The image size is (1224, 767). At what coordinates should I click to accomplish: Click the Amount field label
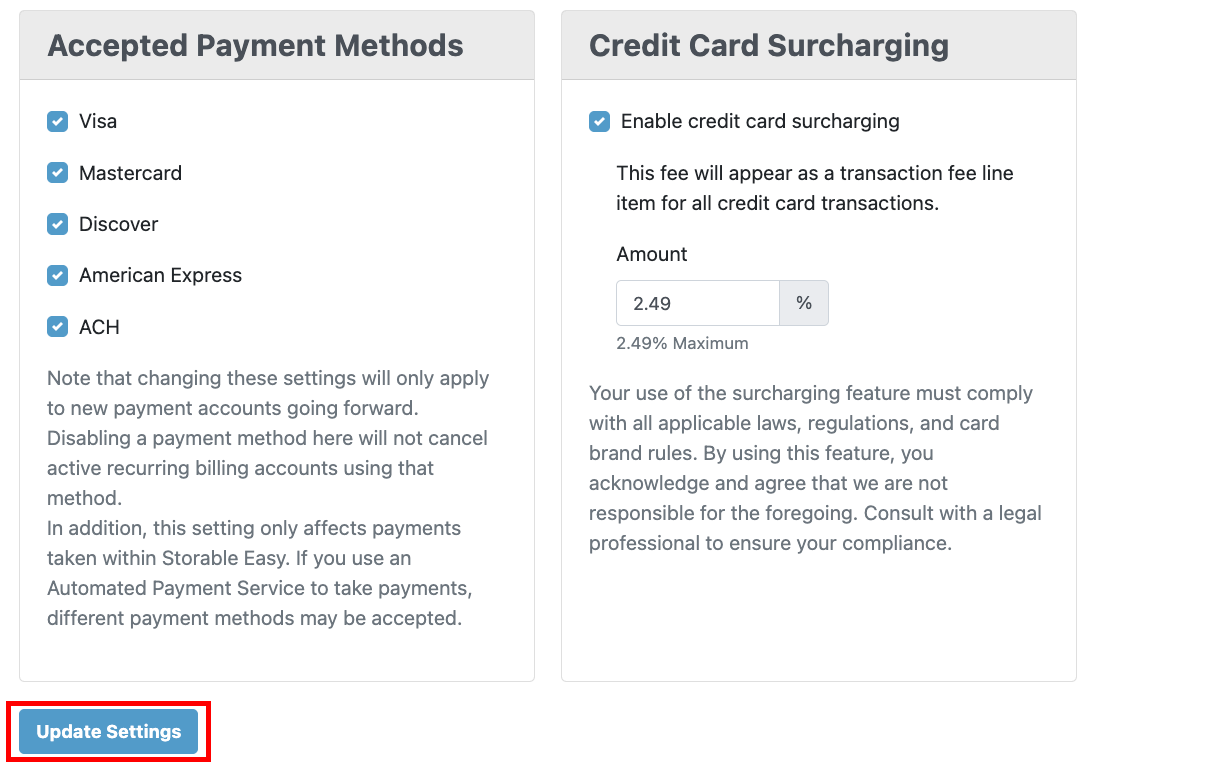pyautogui.click(x=652, y=254)
